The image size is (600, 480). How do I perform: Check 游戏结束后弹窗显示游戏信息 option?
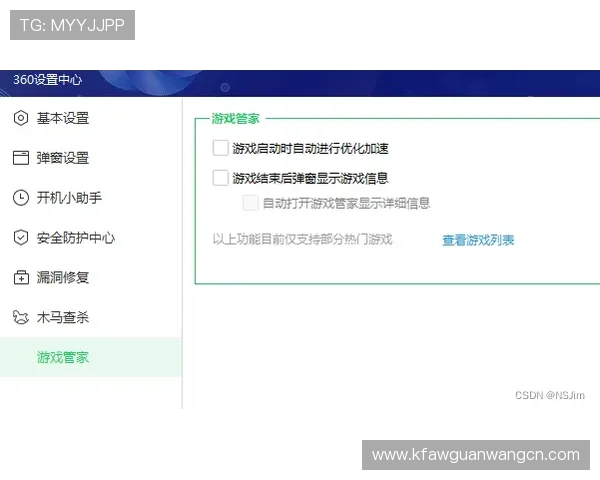[220, 178]
